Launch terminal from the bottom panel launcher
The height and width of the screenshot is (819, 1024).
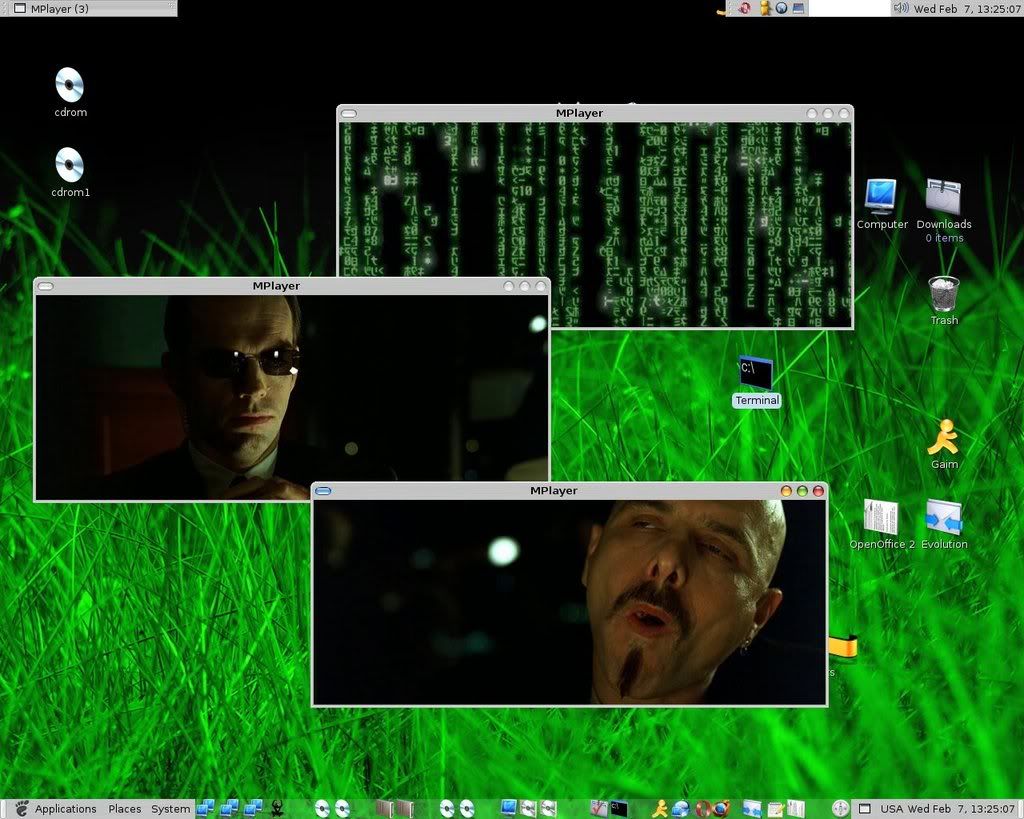point(618,809)
